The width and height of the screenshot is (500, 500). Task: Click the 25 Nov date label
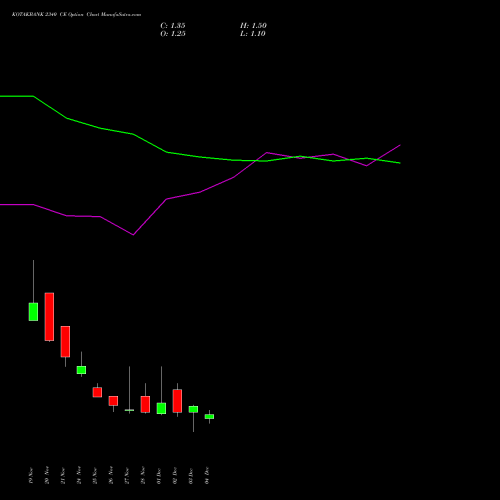[x=95, y=475]
